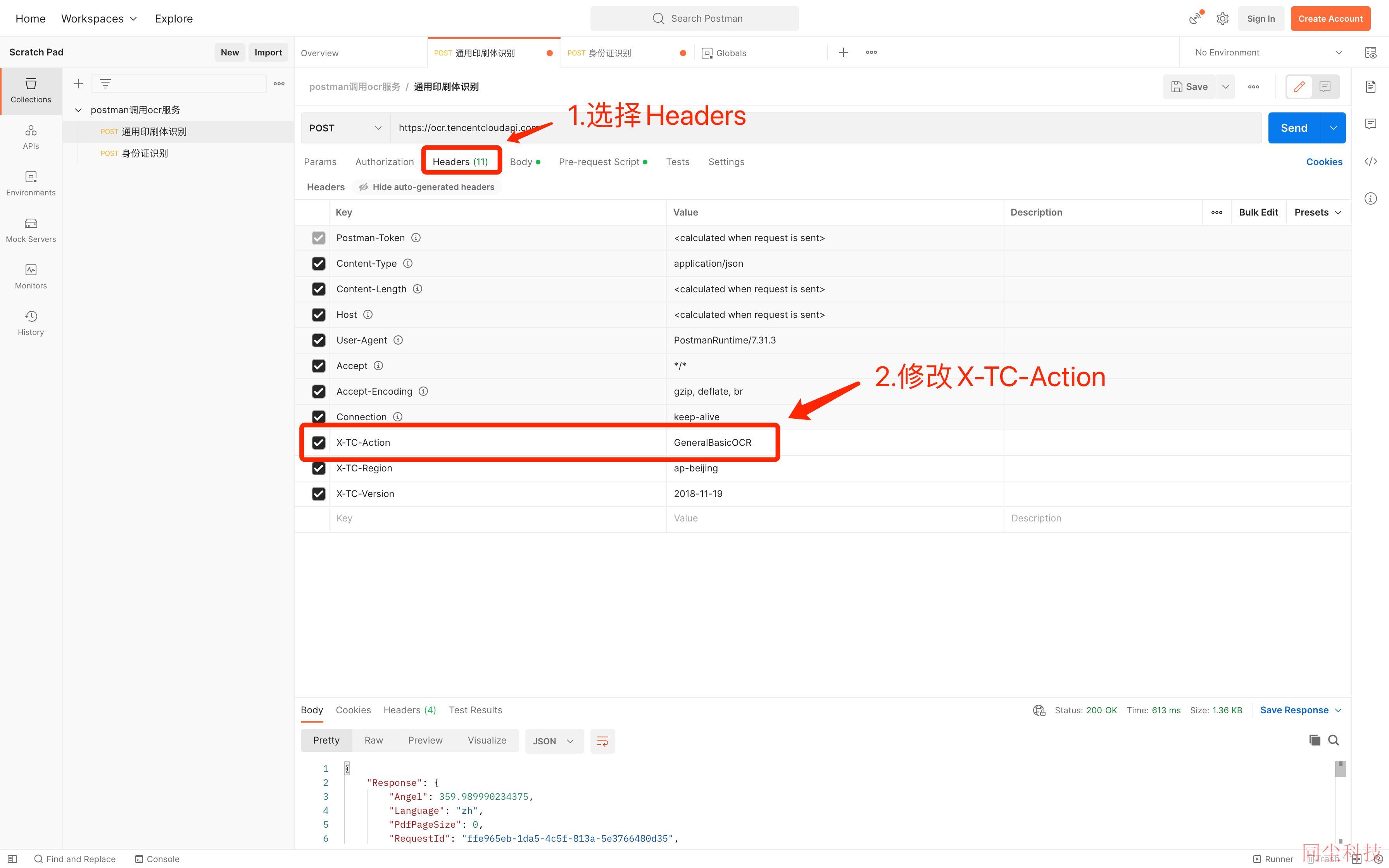The image size is (1389, 868).
Task: Uncheck the Accept header checkbox
Action: pos(319,366)
